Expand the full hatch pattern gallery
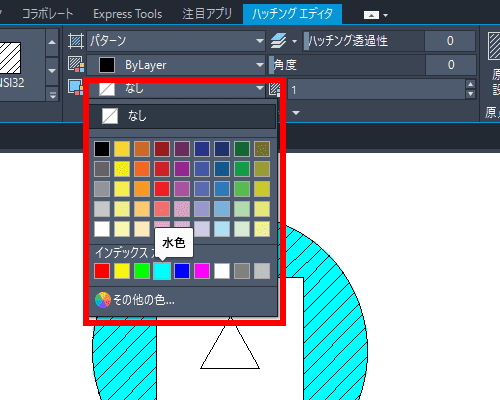This screenshot has height=400, width=500. (52, 95)
